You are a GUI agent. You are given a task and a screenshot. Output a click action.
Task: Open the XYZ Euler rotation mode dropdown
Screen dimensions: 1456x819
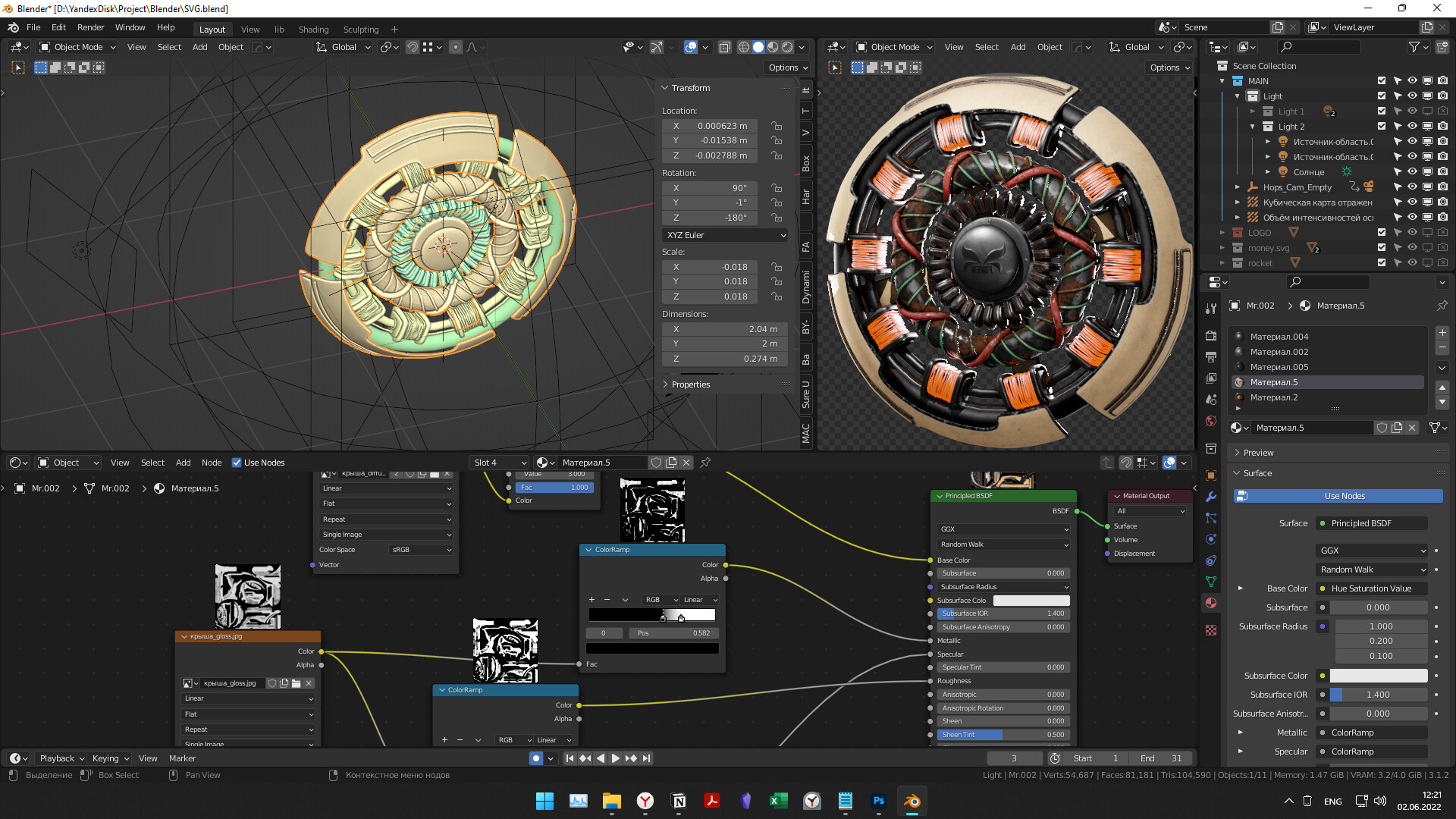tap(726, 235)
